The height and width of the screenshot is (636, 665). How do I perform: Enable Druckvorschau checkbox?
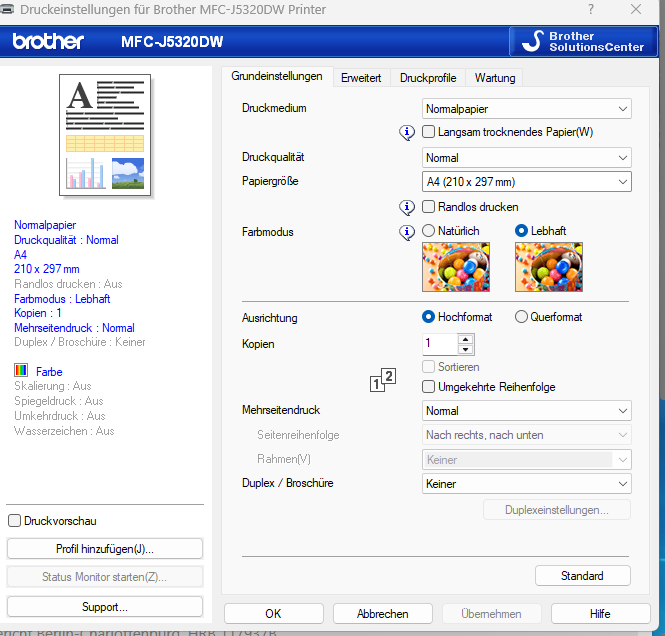14,521
